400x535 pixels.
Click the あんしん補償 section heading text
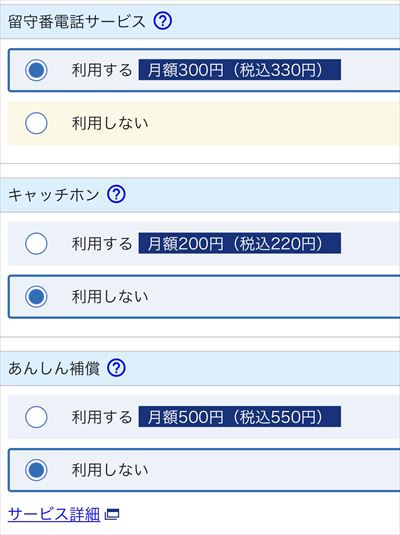point(54,368)
